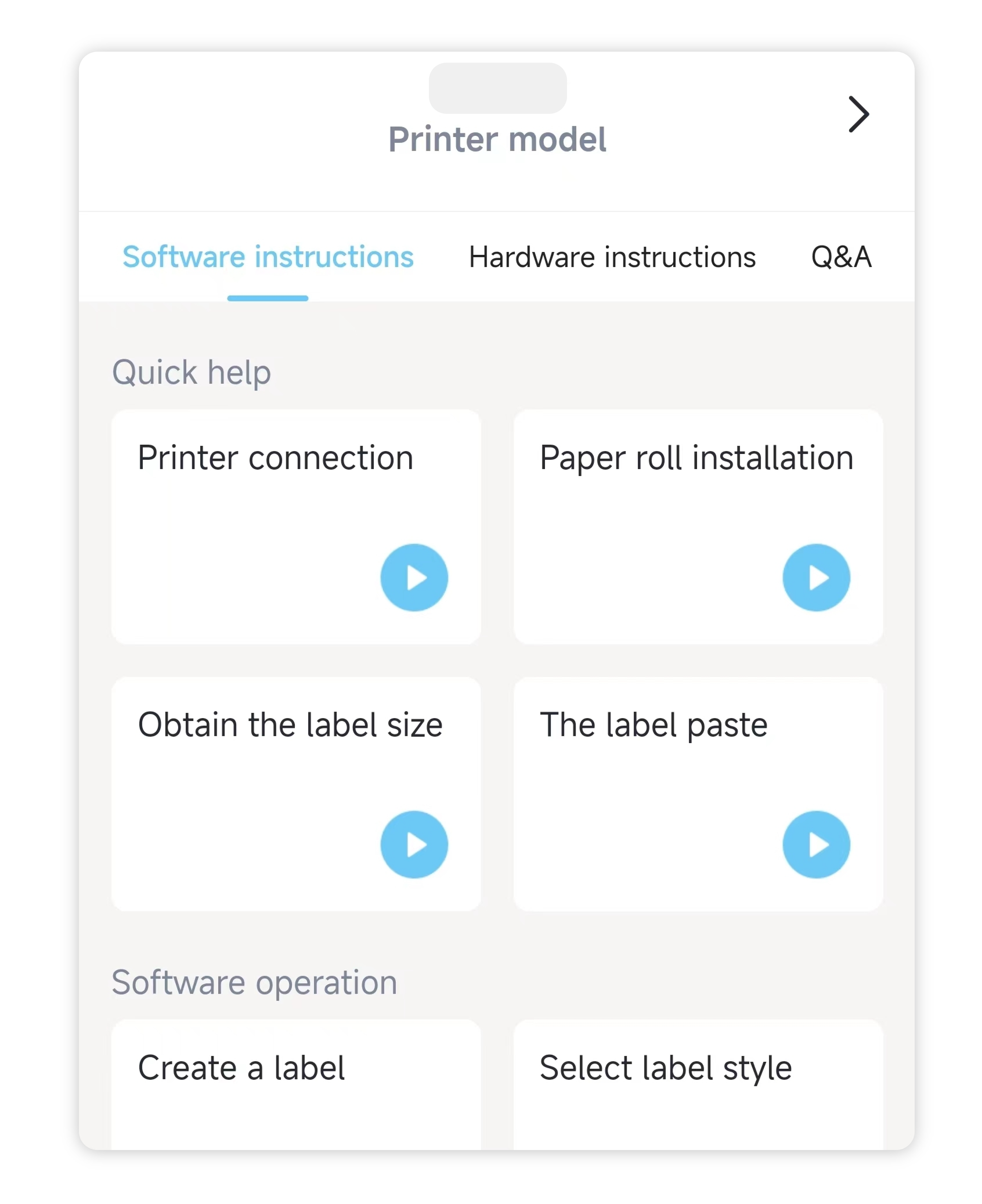Open Obtain the label size card title
The height and width of the screenshot is (1204, 982).
pos(290,725)
